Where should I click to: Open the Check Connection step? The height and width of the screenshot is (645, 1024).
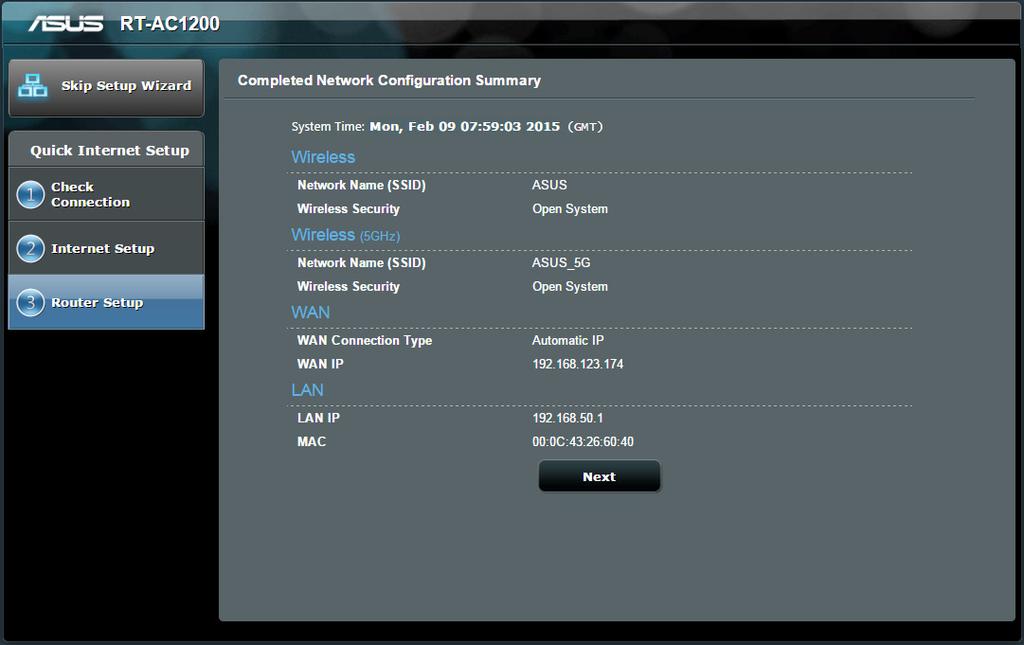[x=106, y=195]
